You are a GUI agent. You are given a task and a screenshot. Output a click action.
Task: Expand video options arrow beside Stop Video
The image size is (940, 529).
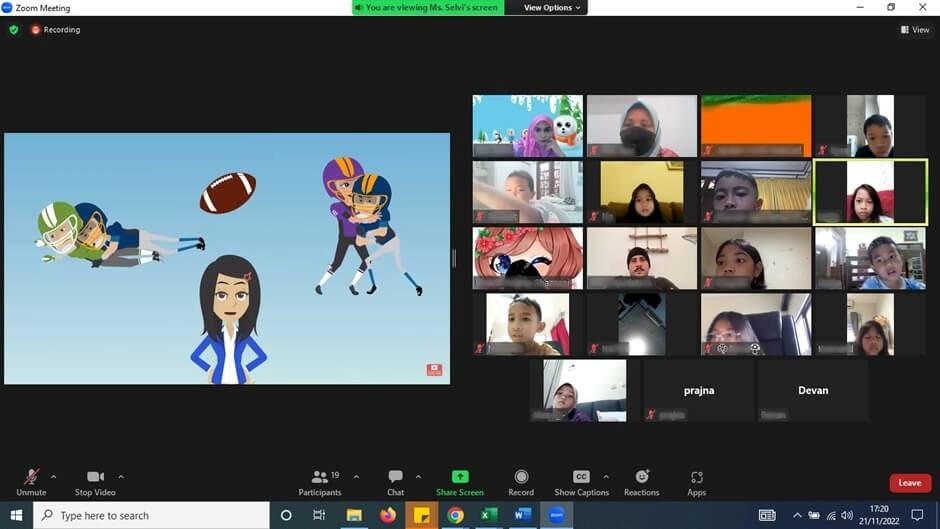(x=121, y=476)
